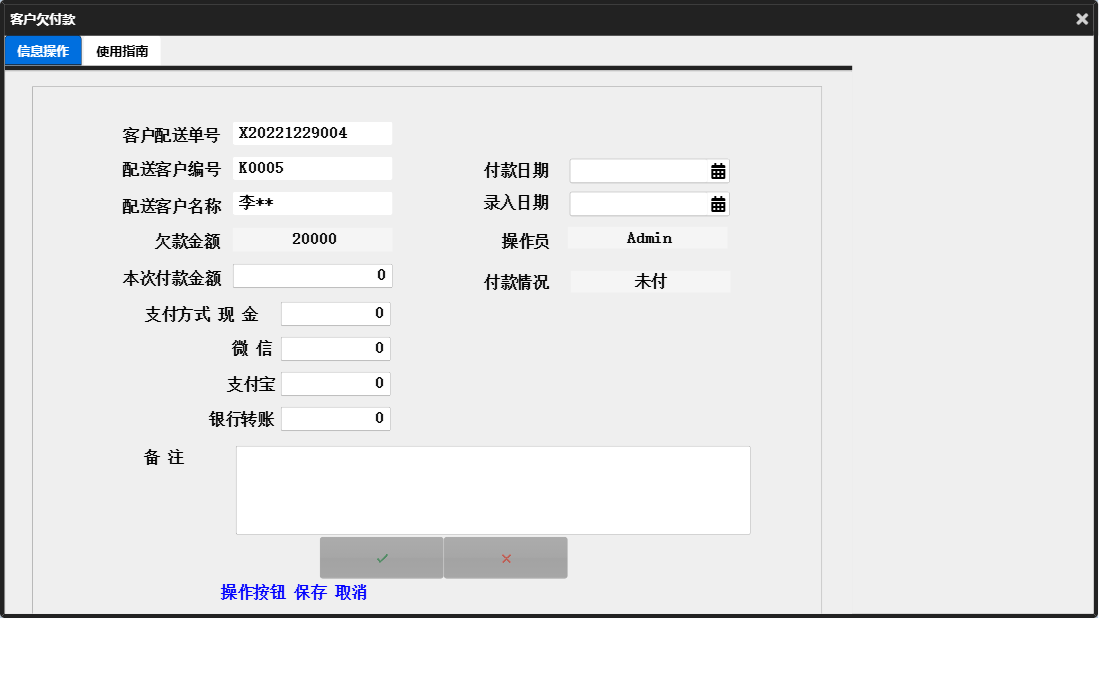Click the red X cancel button

(x=505, y=557)
